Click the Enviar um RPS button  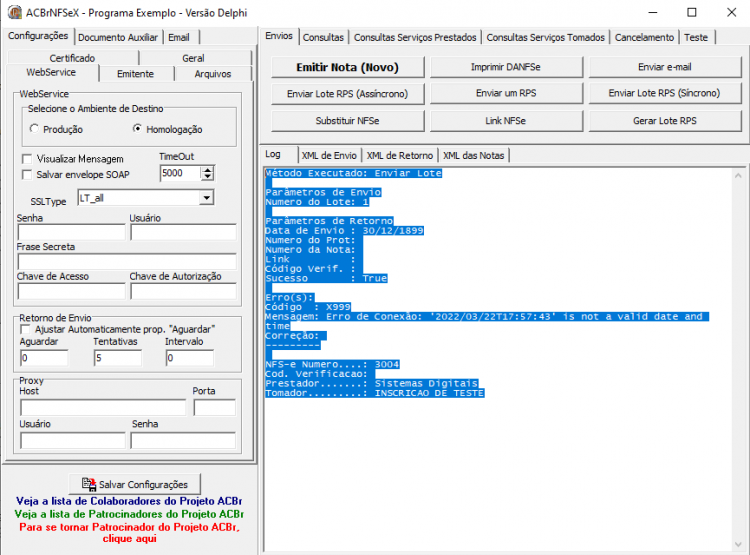506,93
